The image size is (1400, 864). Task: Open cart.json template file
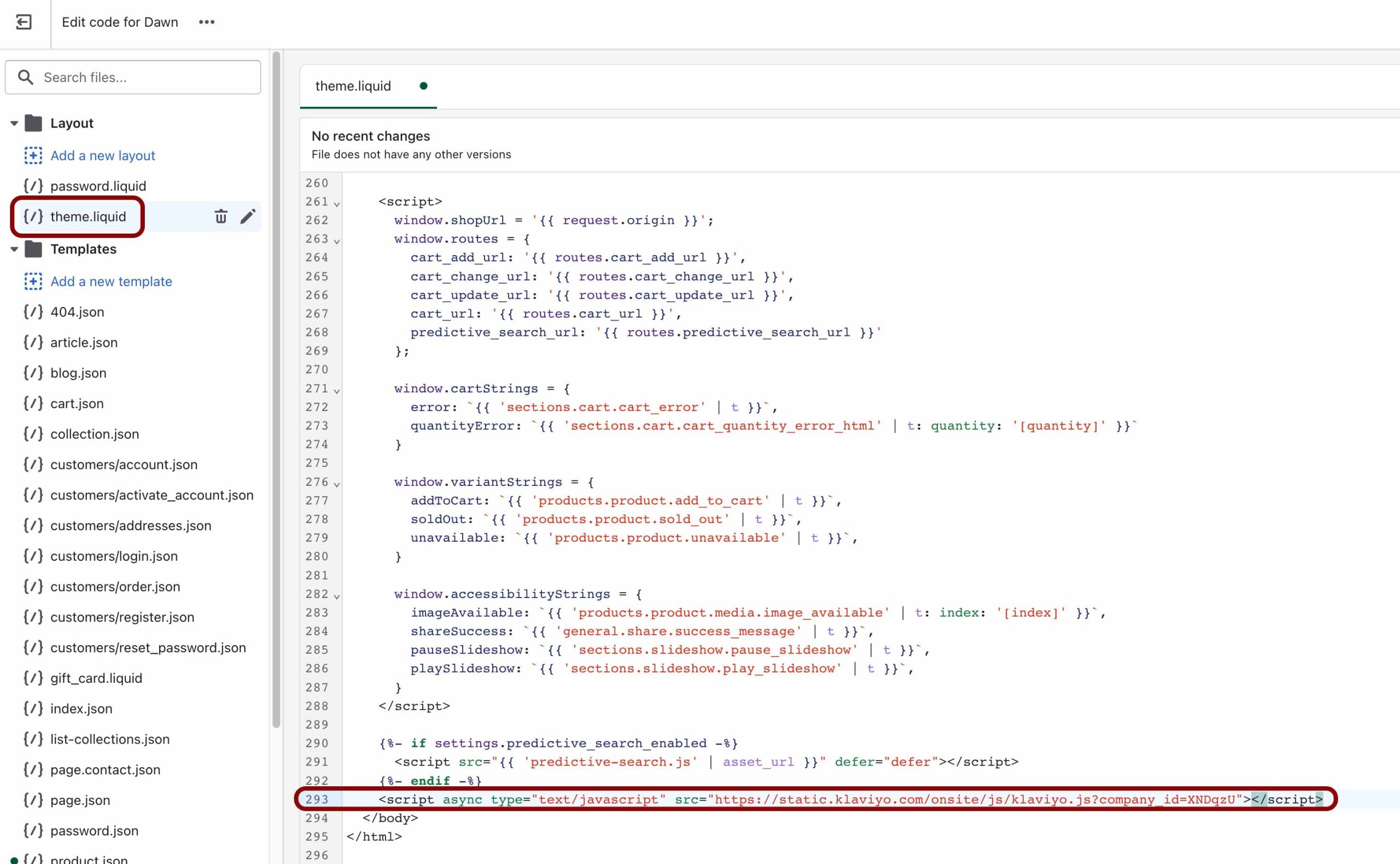pyautogui.click(x=77, y=403)
